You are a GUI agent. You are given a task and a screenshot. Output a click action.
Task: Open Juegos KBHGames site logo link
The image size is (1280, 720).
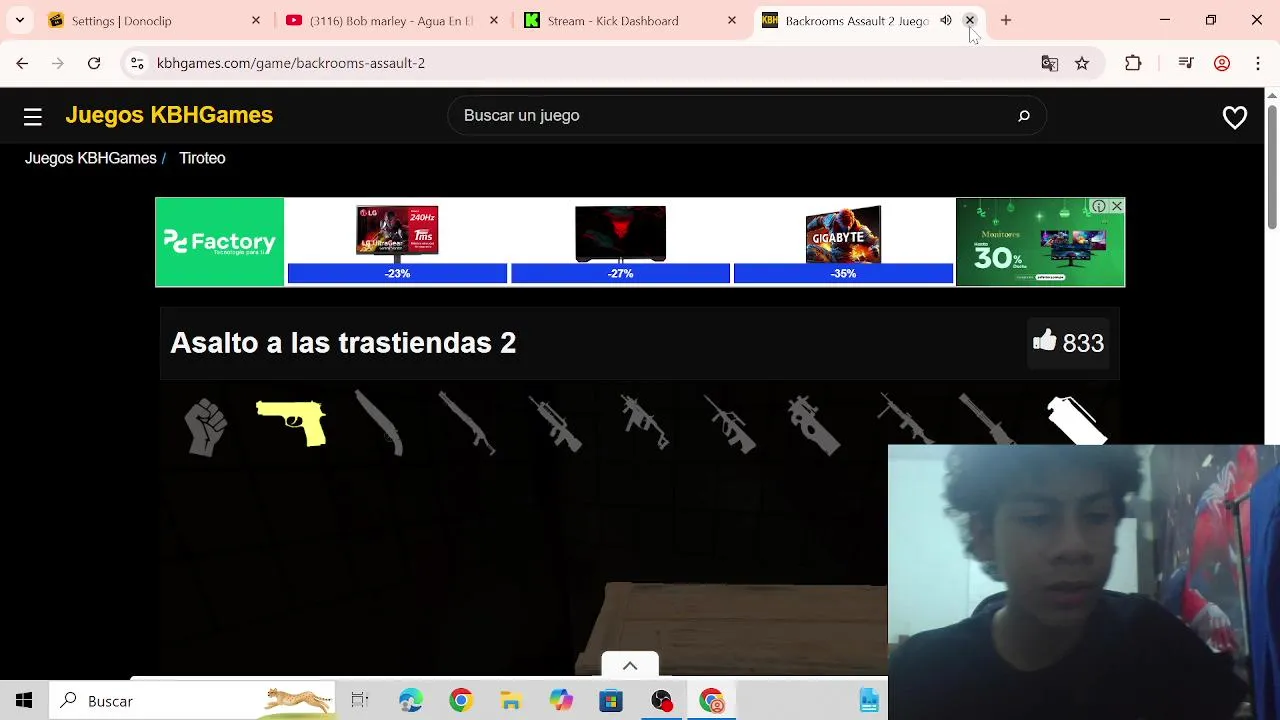169,115
